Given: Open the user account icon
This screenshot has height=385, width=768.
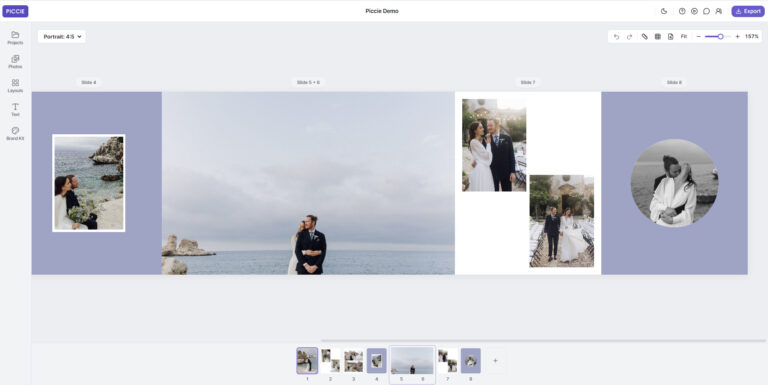Looking at the screenshot, I should click(x=719, y=11).
